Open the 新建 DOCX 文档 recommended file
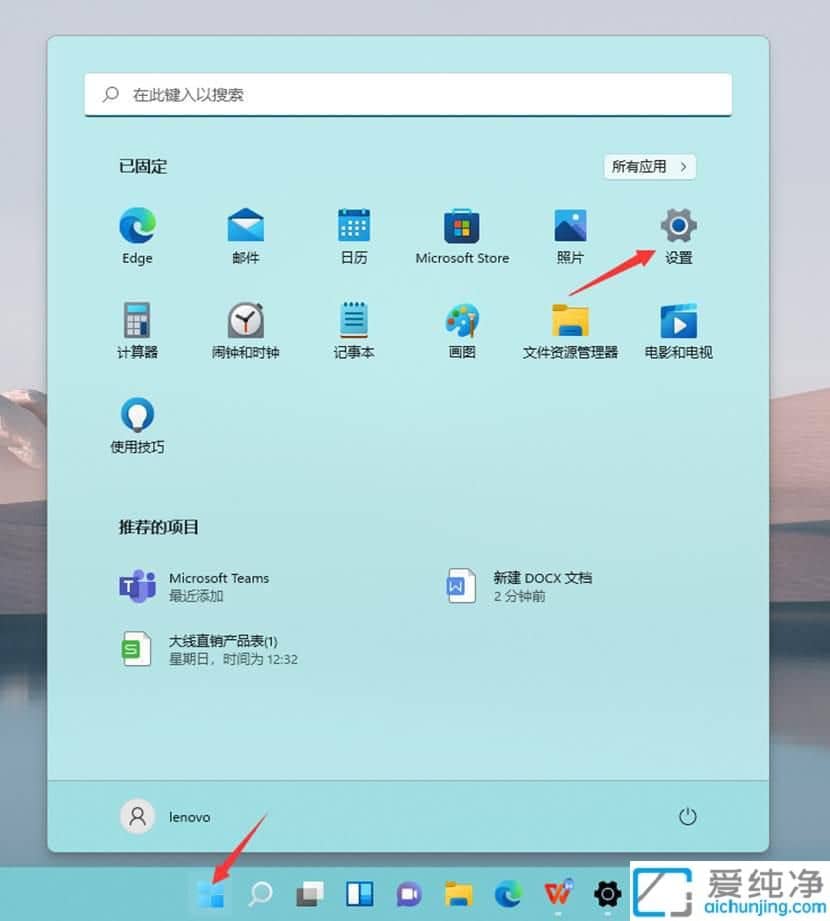 [x=518, y=586]
